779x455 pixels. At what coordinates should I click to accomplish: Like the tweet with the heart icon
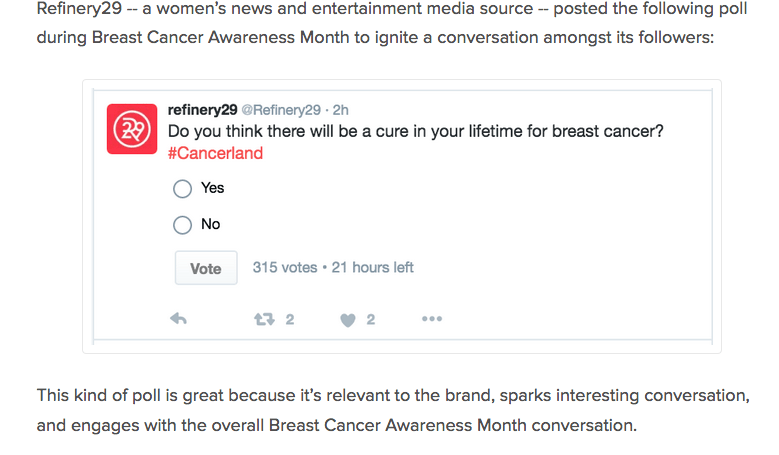click(348, 320)
